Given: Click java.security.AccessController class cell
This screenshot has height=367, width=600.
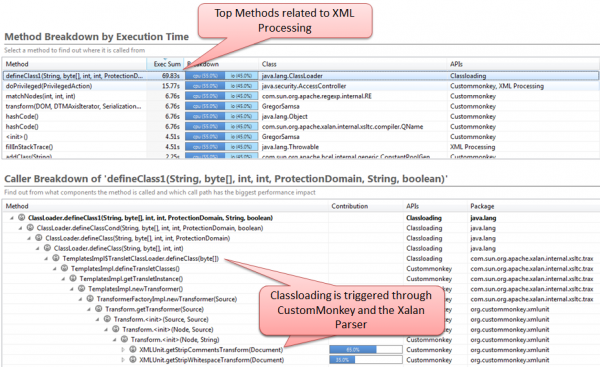Looking at the screenshot, I should [304, 86].
